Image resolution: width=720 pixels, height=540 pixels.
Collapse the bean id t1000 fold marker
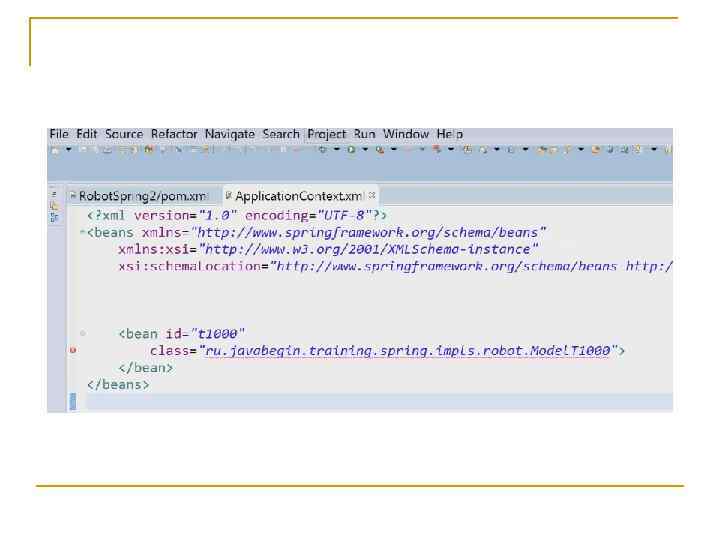[x=83, y=333]
